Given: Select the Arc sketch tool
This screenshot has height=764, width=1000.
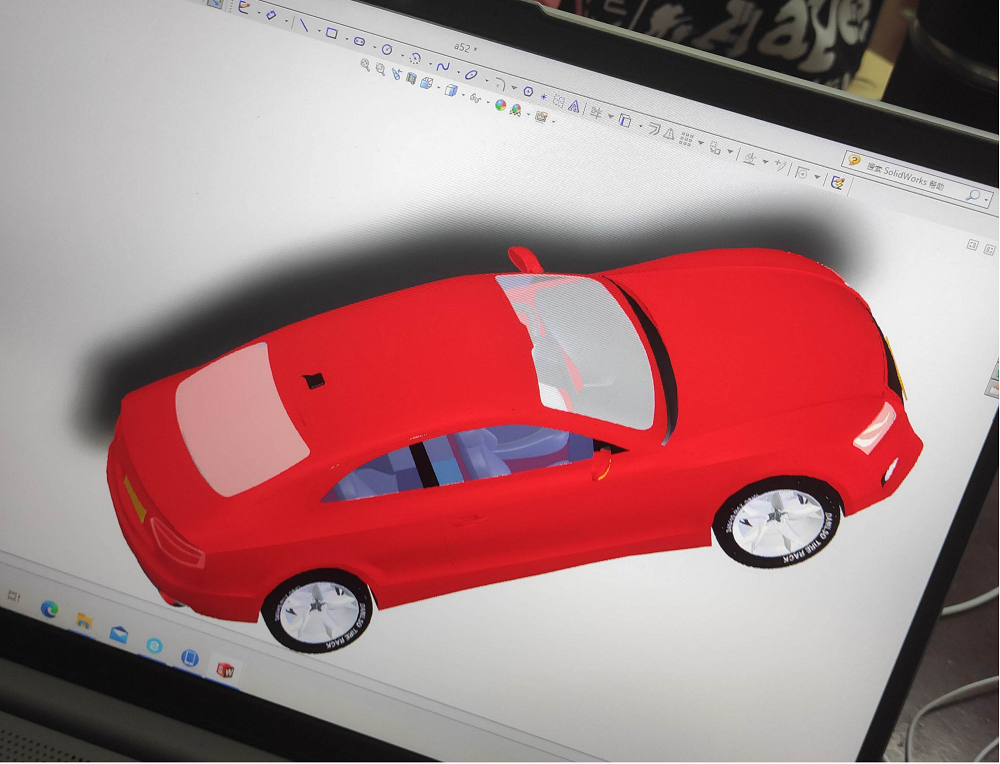Looking at the screenshot, I should click(x=415, y=59).
